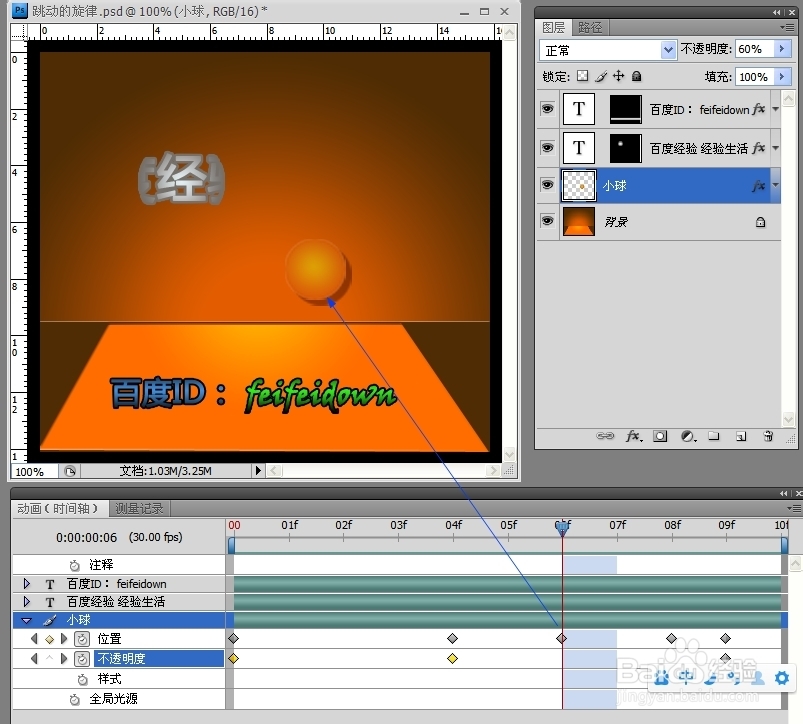Expand 百度经验 经验生活 timeline track
803x724 pixels.
[27, 602]
